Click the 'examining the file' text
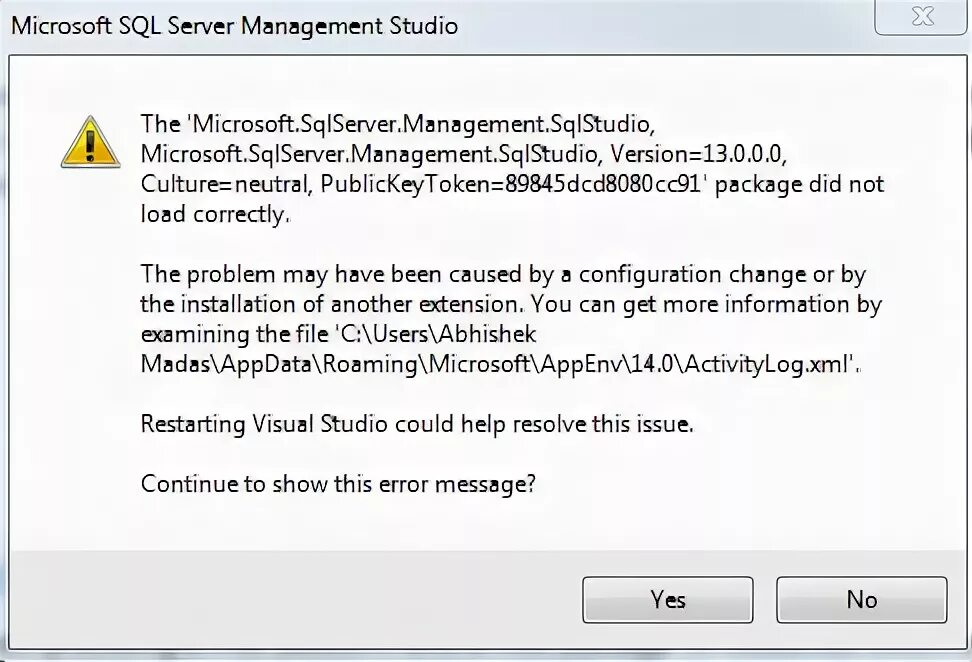This screenshot has width=972, height=662. pos(229,335)
